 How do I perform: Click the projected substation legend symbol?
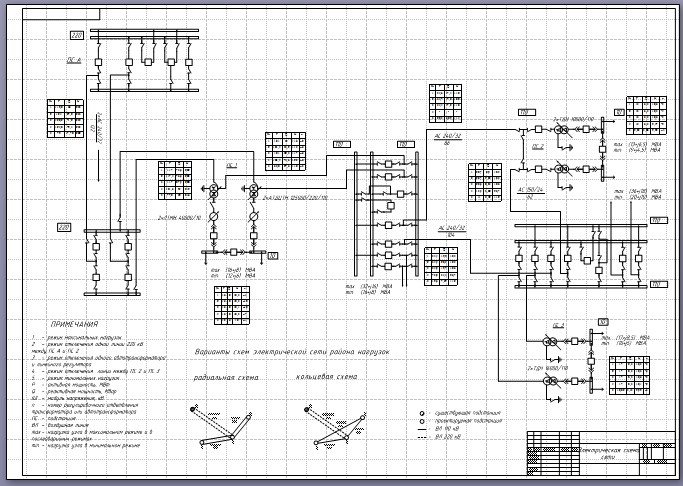coord(423,421)
